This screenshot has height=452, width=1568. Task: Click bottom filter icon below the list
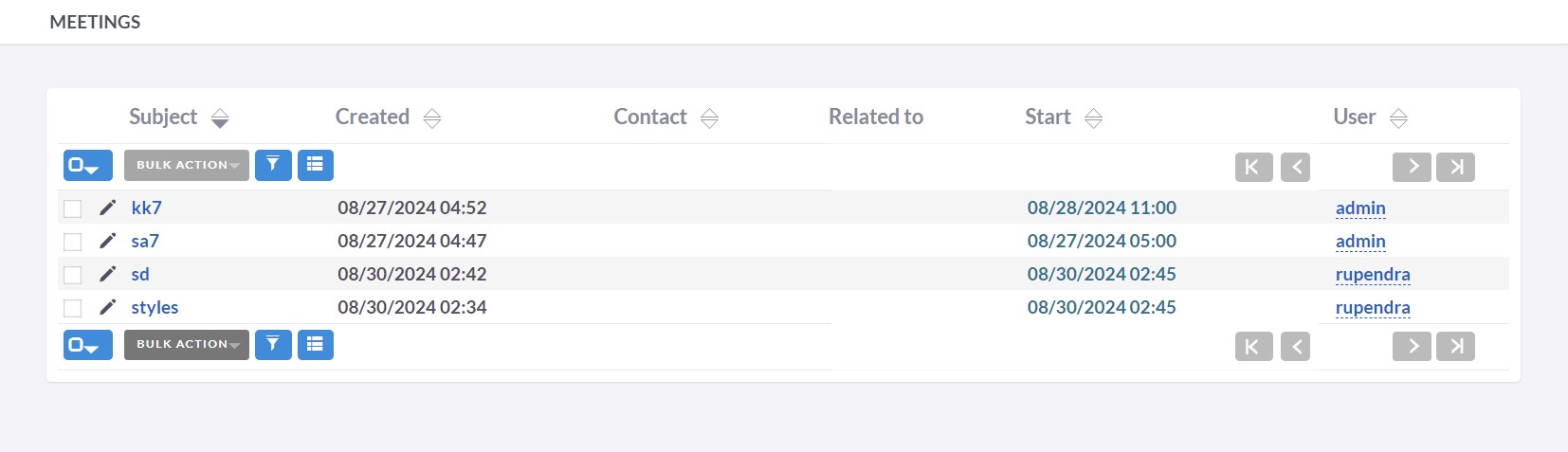tap(273, 344)
